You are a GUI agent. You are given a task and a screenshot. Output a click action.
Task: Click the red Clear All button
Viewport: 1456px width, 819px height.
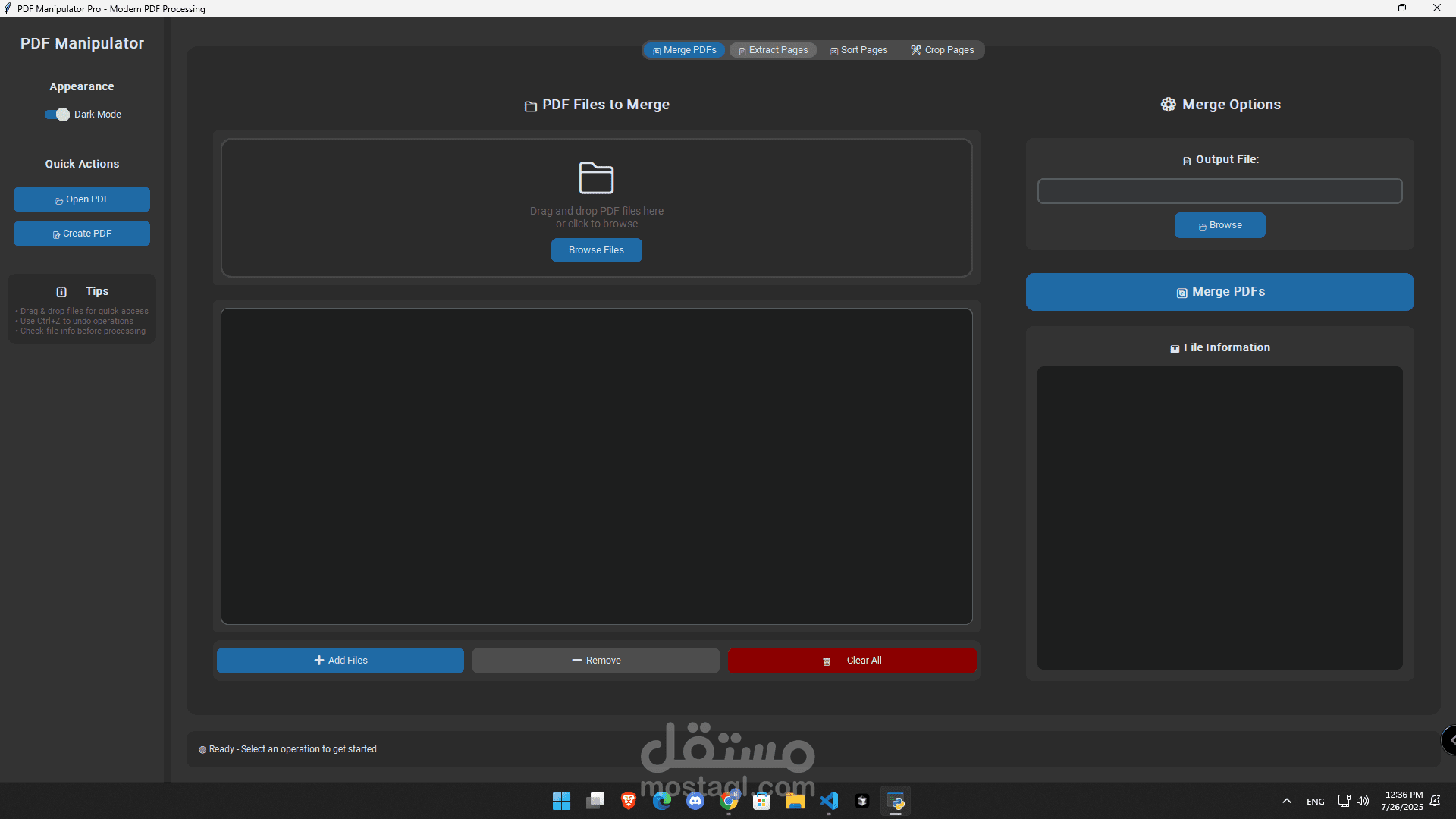click(852, 661)
